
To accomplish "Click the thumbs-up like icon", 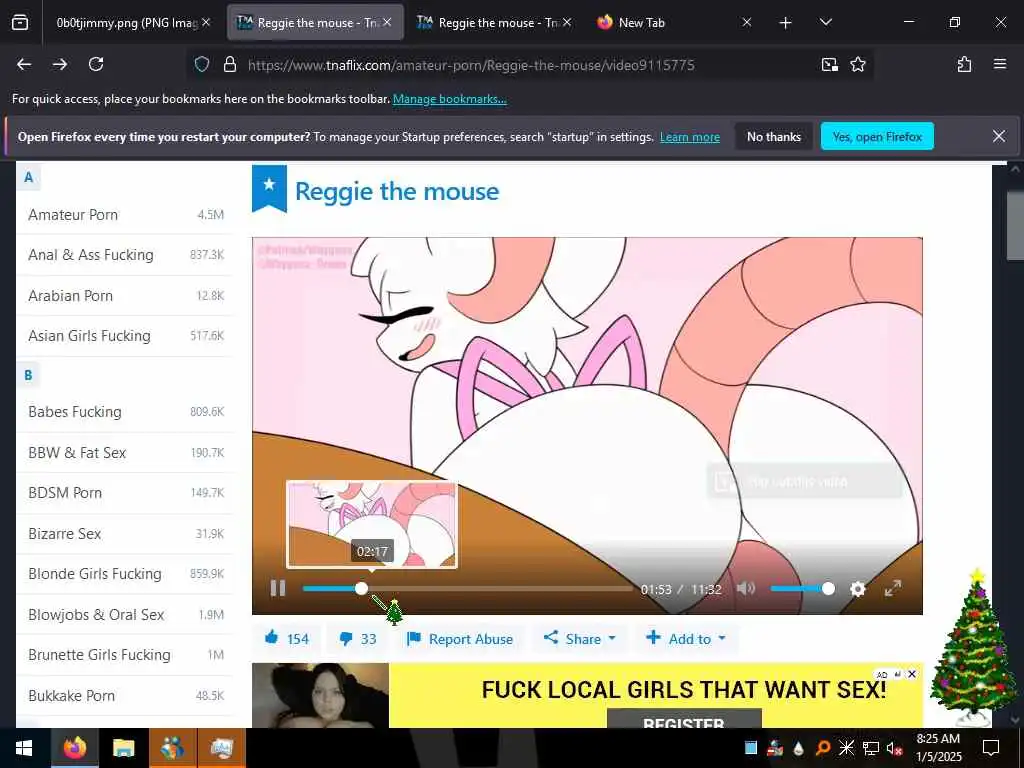I will pos(272,637).
